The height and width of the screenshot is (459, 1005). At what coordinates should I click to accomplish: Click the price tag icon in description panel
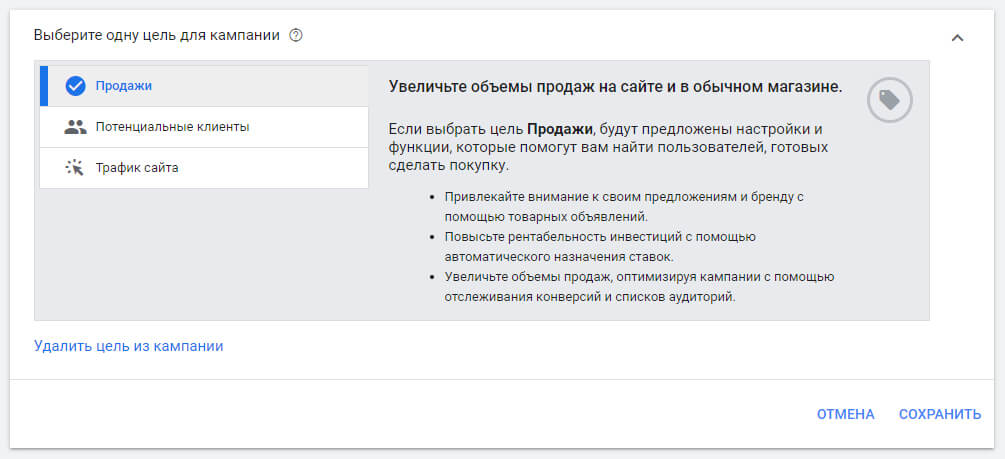click(x=889, y=100)
